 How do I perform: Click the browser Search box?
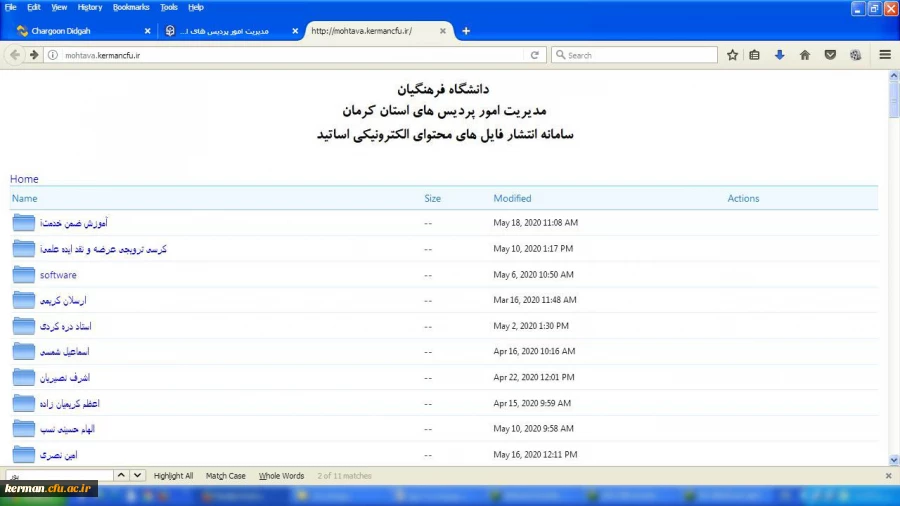634,55
